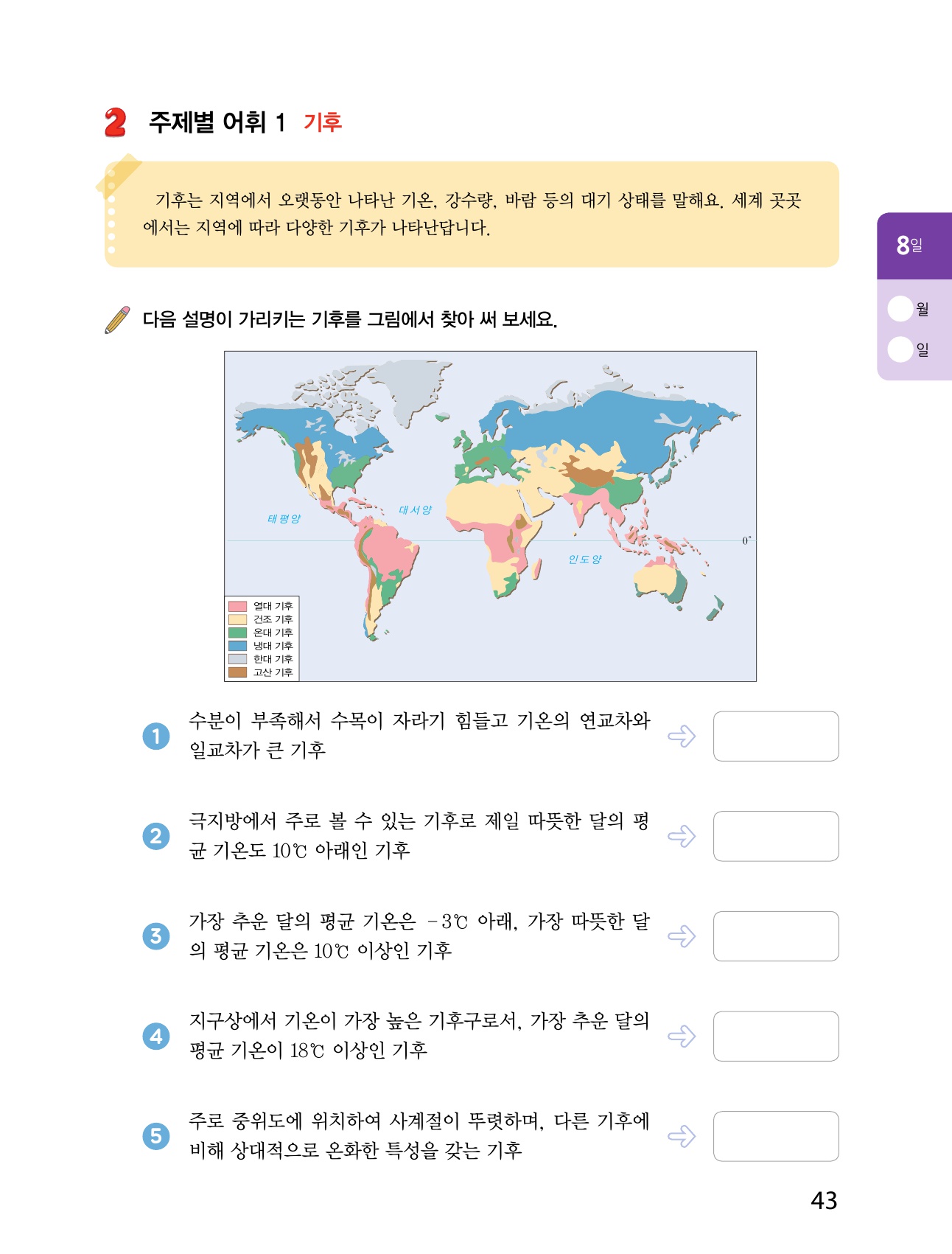Select the white circle beside 일
This screenshot has width=952, height=1254.
click(x=900, y=349)
